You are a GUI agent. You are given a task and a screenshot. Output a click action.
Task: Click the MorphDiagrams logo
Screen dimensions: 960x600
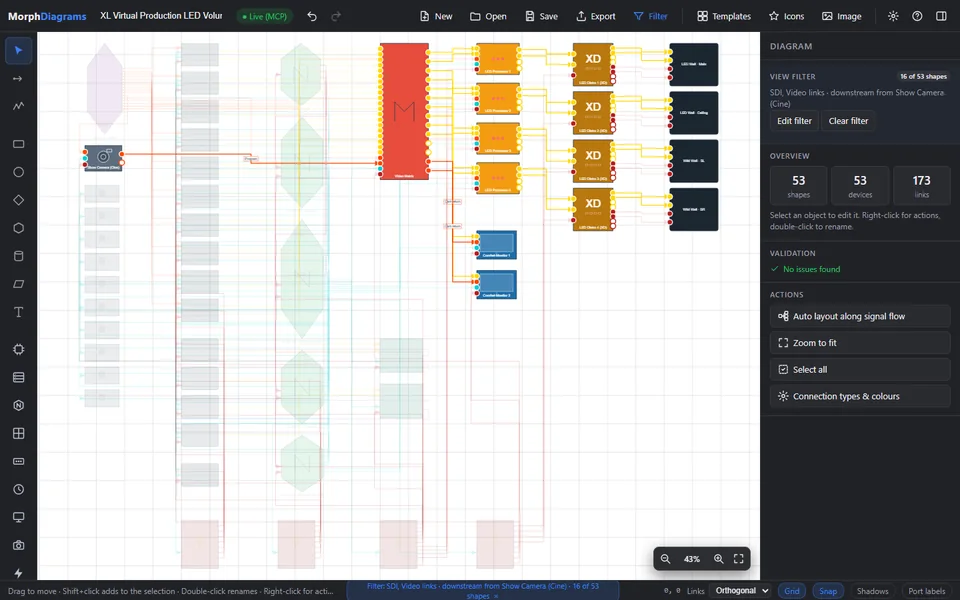(47, 17)
